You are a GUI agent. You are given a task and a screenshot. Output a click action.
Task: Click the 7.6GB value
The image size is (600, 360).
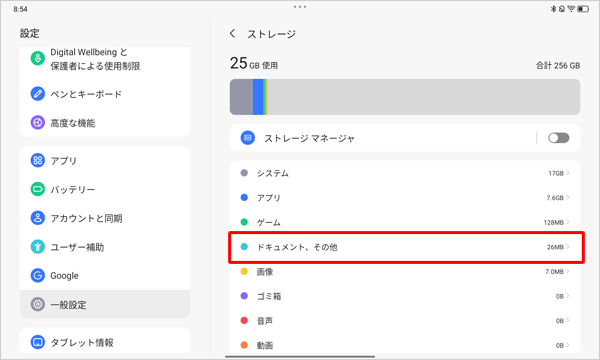tap(555, 198)
